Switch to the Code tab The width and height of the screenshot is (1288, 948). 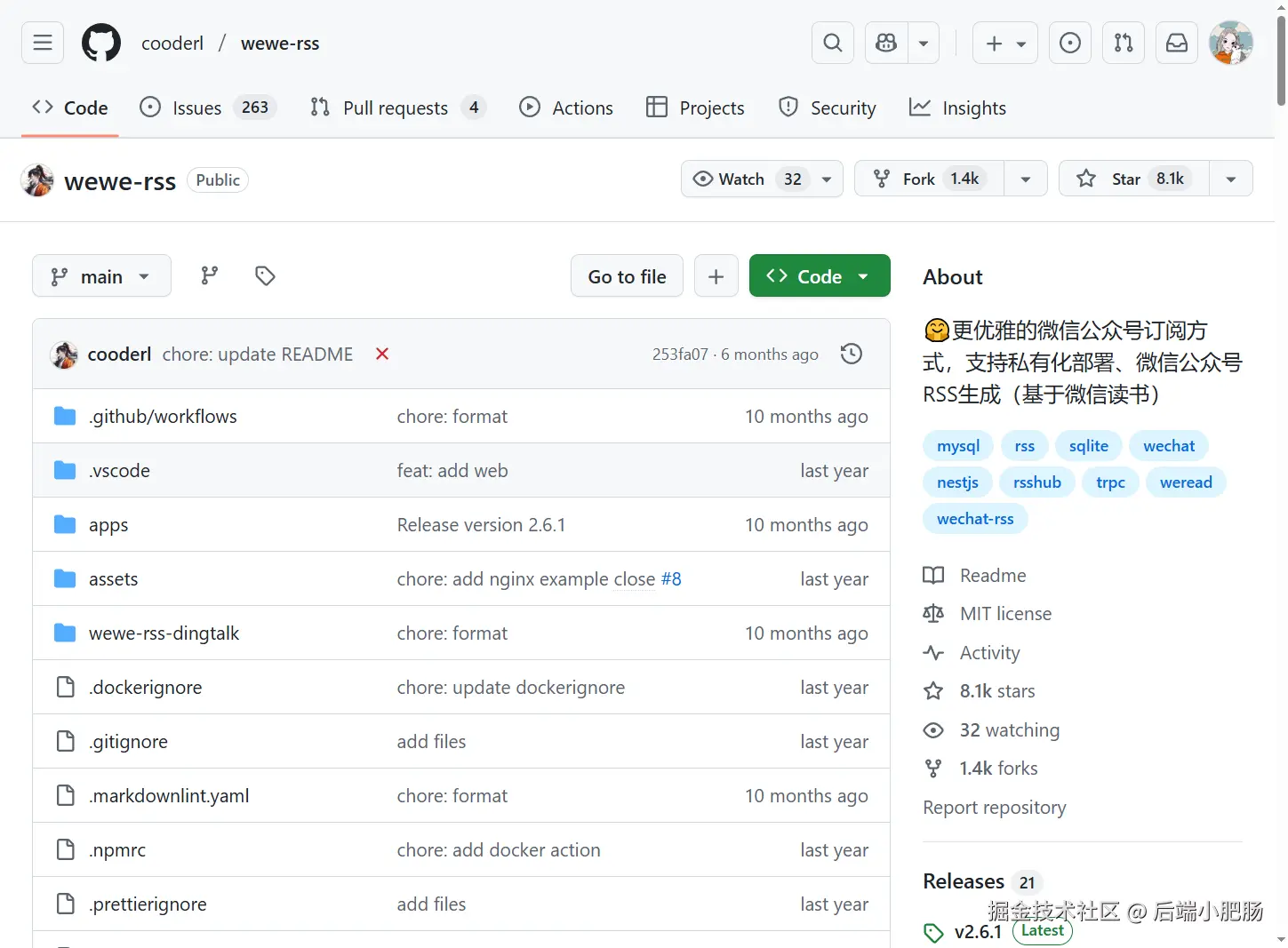(x=70, y=108)
